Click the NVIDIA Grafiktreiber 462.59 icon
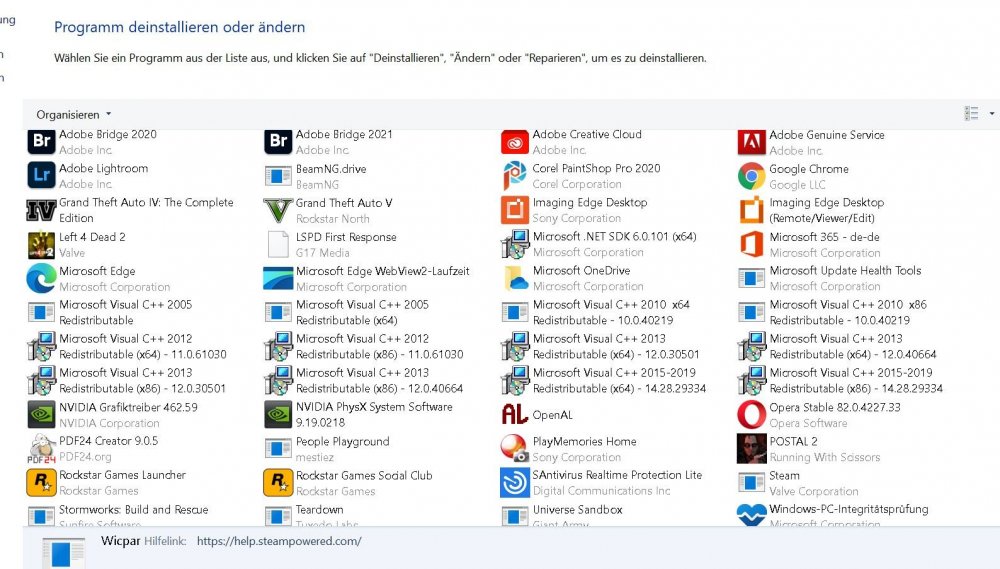1000x569 pixels. click(x=41, y=415)
